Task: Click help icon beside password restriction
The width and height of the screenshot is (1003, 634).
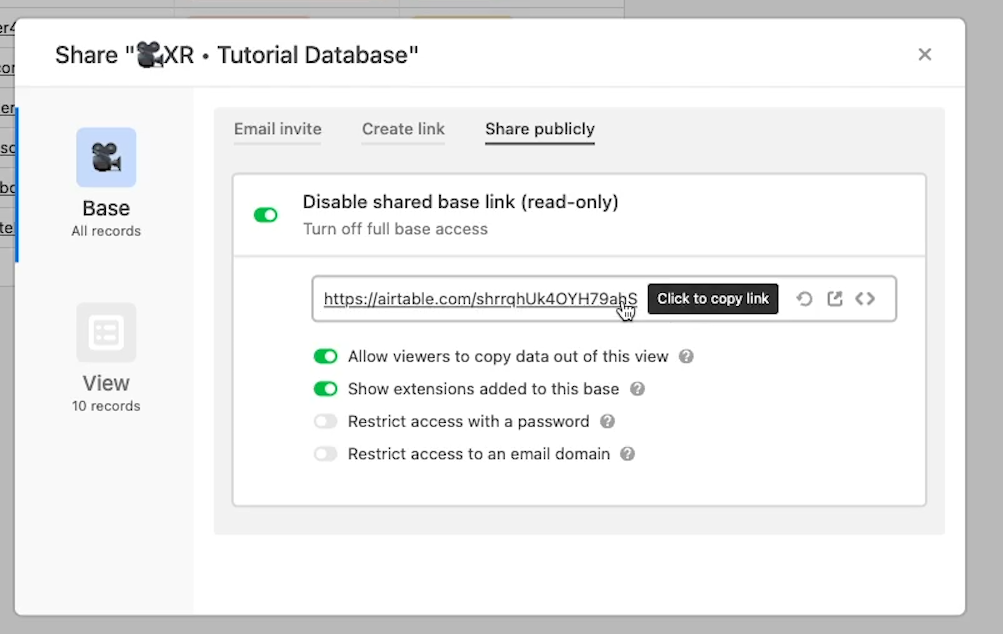Action: tap(607, 422)
